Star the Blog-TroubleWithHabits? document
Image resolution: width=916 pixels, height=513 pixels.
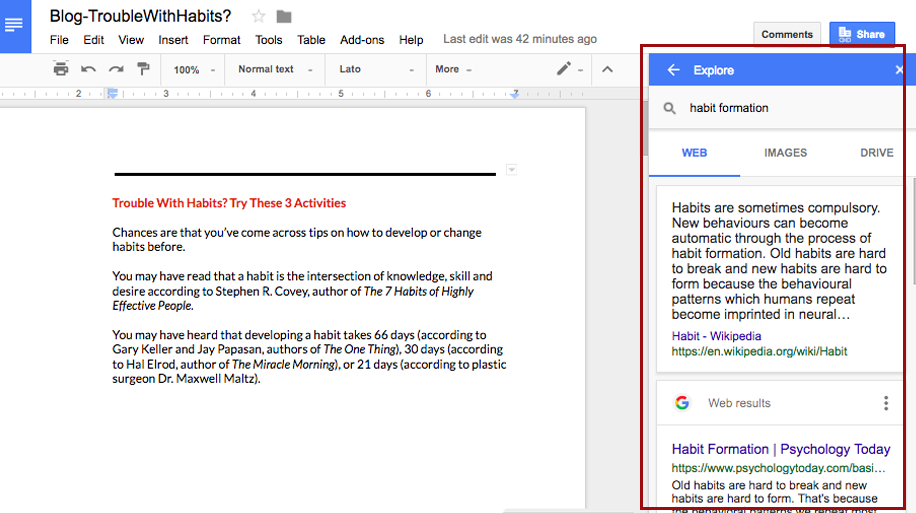258,16
